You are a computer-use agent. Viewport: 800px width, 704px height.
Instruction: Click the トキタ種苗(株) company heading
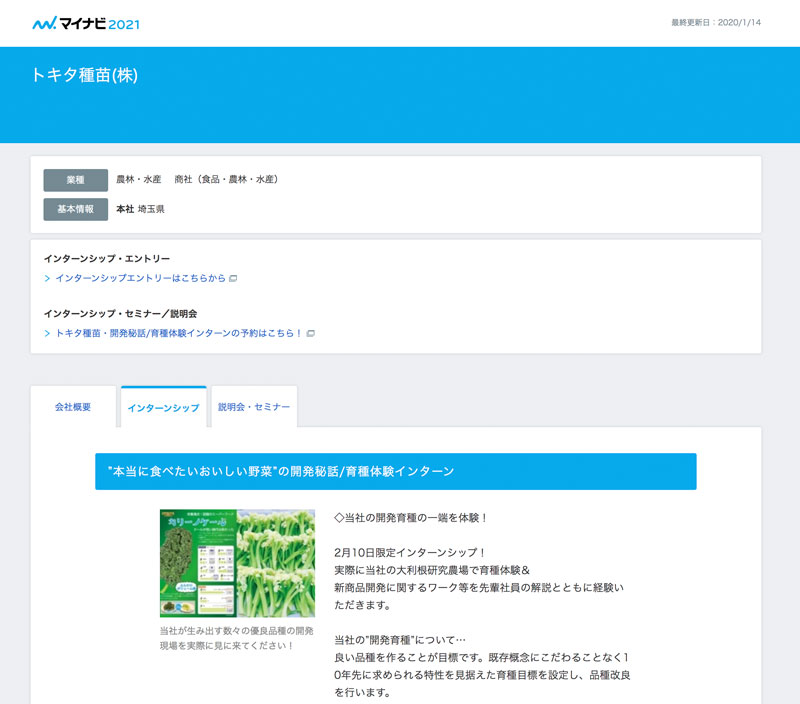coord(85,75)
